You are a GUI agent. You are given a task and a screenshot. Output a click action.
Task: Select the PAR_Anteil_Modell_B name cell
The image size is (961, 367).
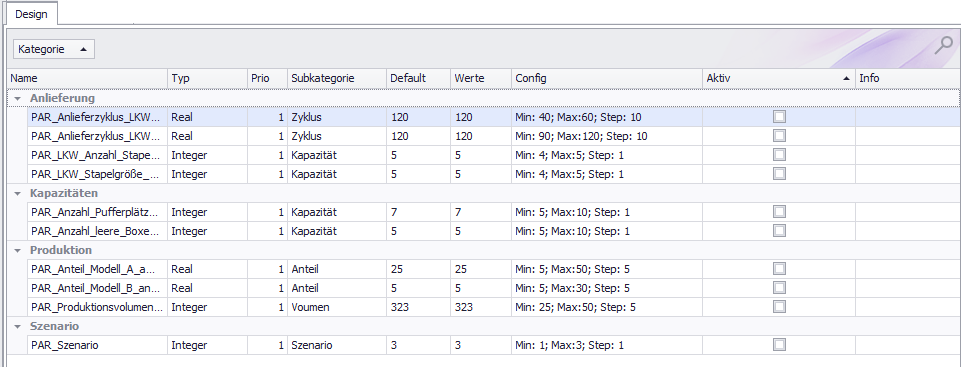click(97, 287)
